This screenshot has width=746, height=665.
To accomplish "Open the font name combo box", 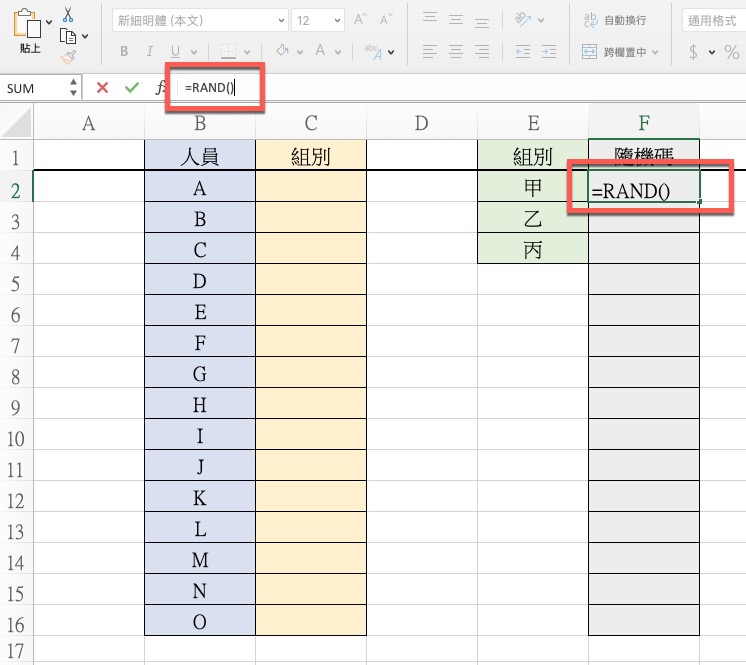I will [x=200, y=20].
